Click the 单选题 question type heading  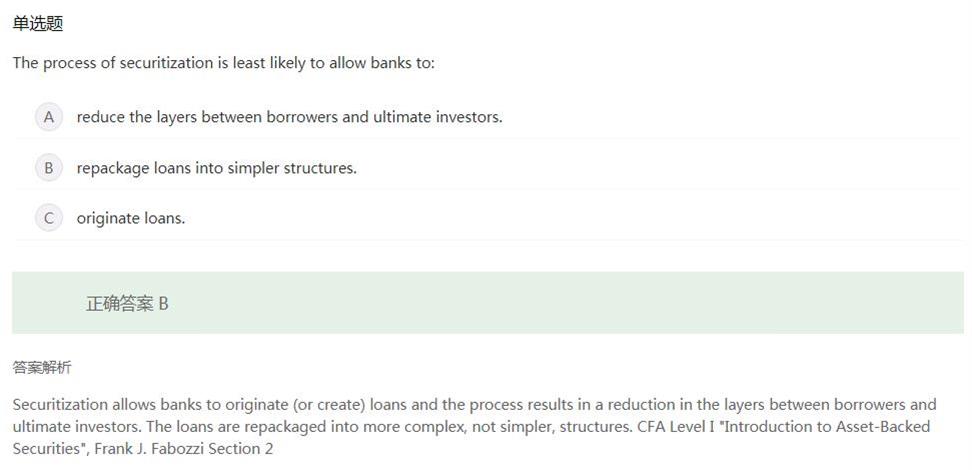[38, 24]
